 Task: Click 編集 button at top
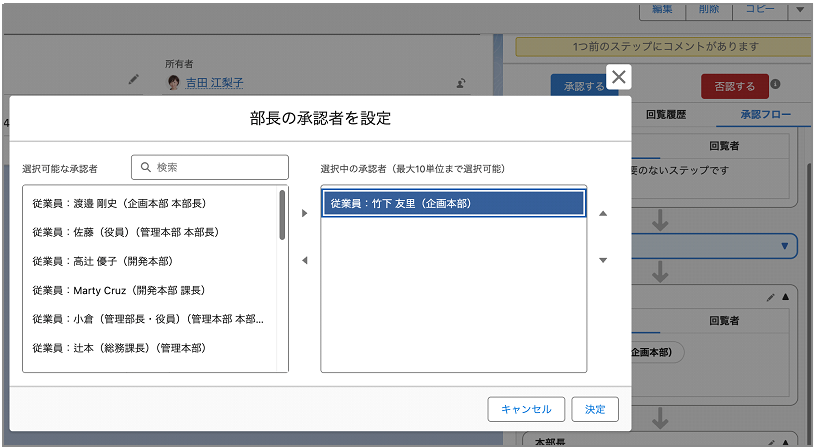(662, 10)
